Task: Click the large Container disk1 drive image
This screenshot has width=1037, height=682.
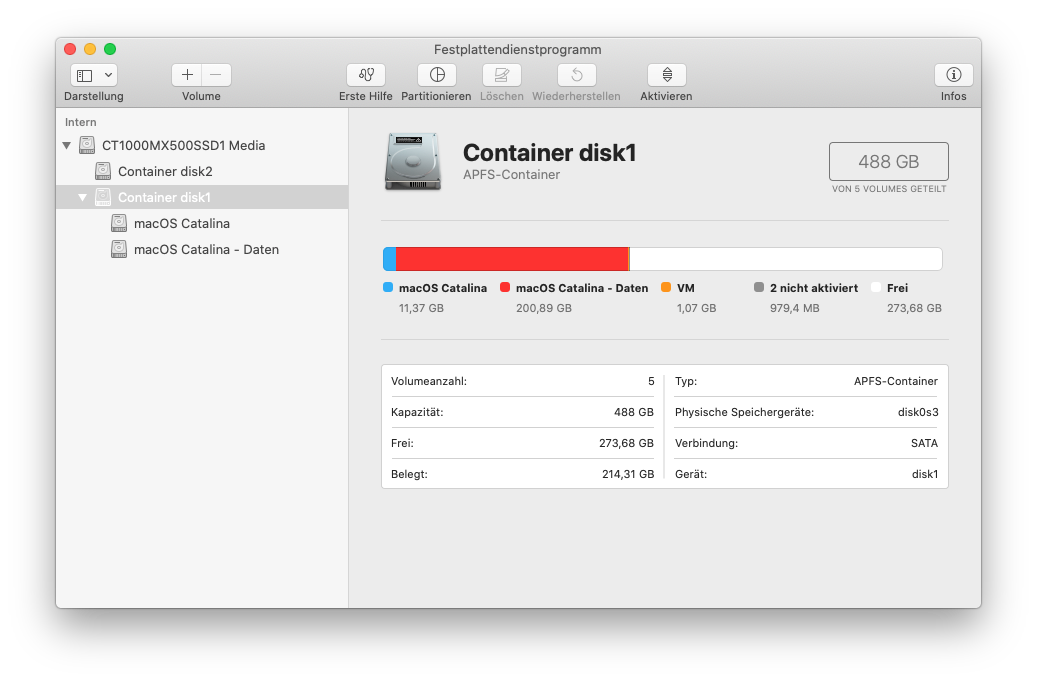Action: (412, 161)
